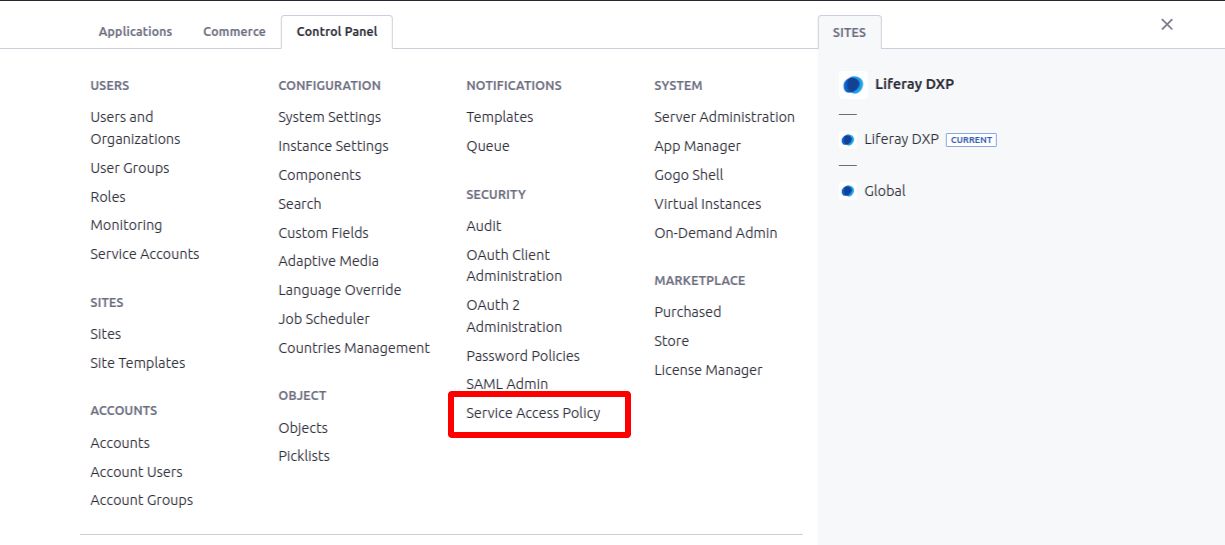The height and width of the screenshot is (545, 1225).
Task: Click the CONFIGURATION section heading
Action: point(329,86)
